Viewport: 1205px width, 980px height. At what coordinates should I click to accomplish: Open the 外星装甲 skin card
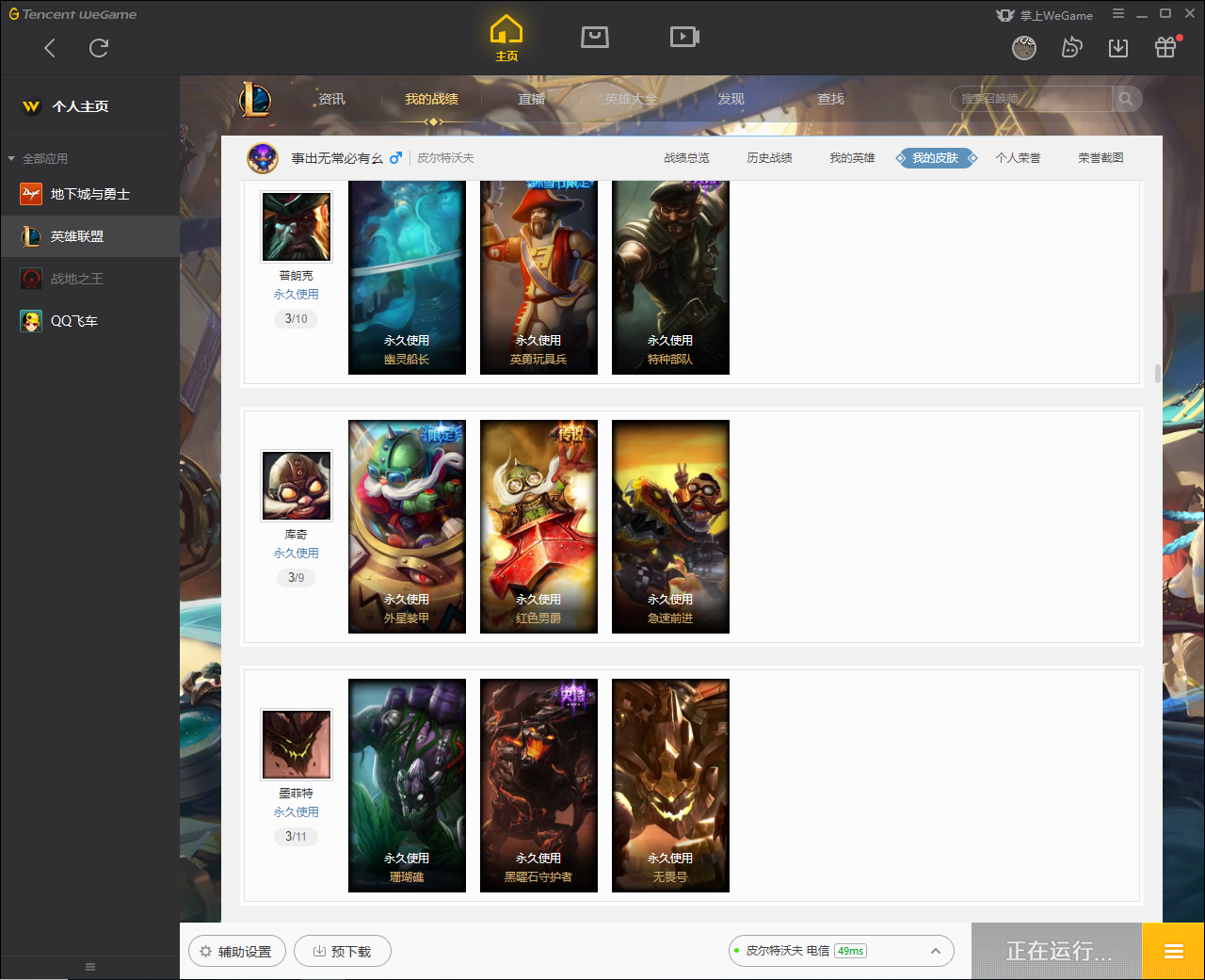[407, 526]
